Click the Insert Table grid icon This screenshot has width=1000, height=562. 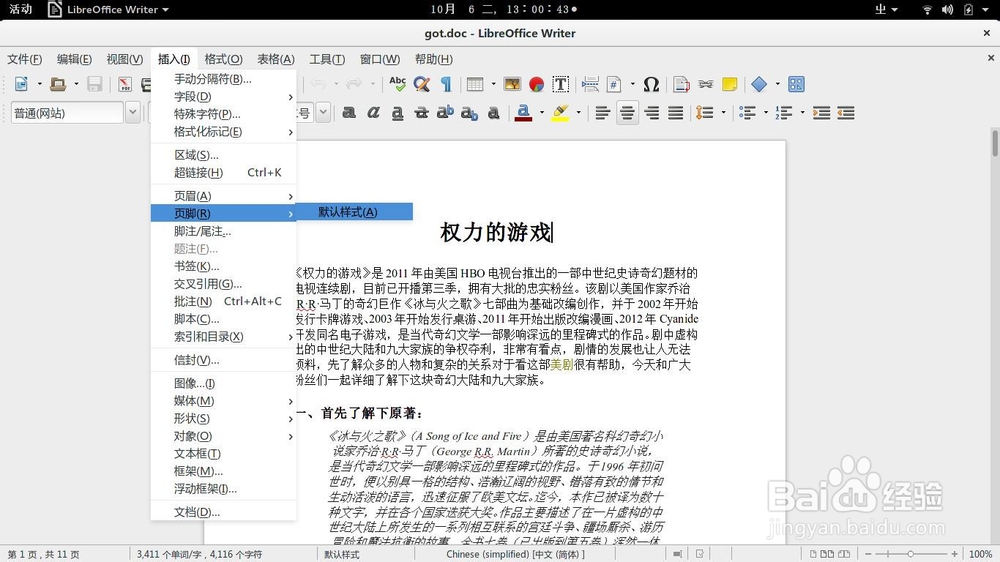point(474,84)
